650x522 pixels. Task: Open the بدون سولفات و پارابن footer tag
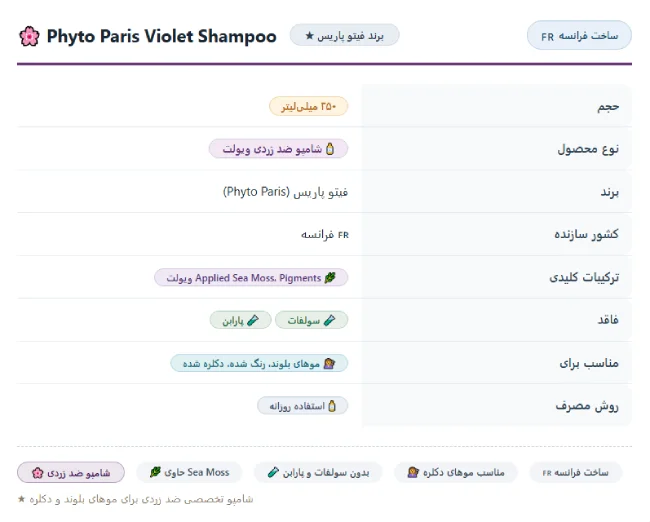tap(318, 472)
